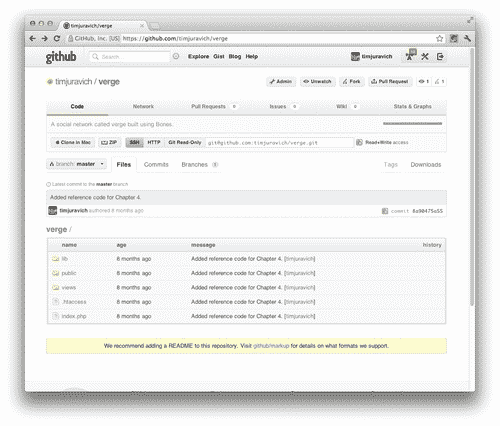Click timjuravich avatar in header
Viewport: 500px width, 426px height.
(355, 56)
